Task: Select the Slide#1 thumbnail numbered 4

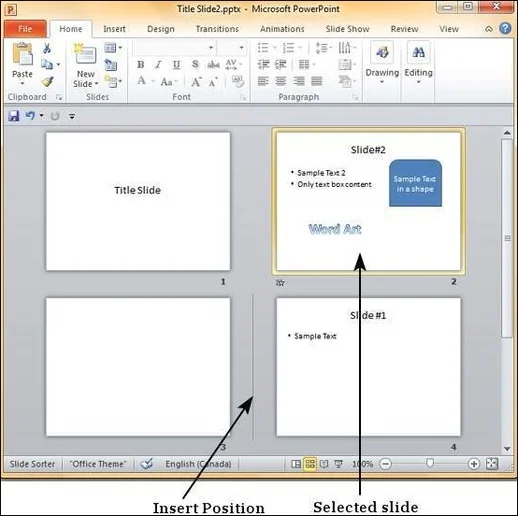Action: click(369, 367)
